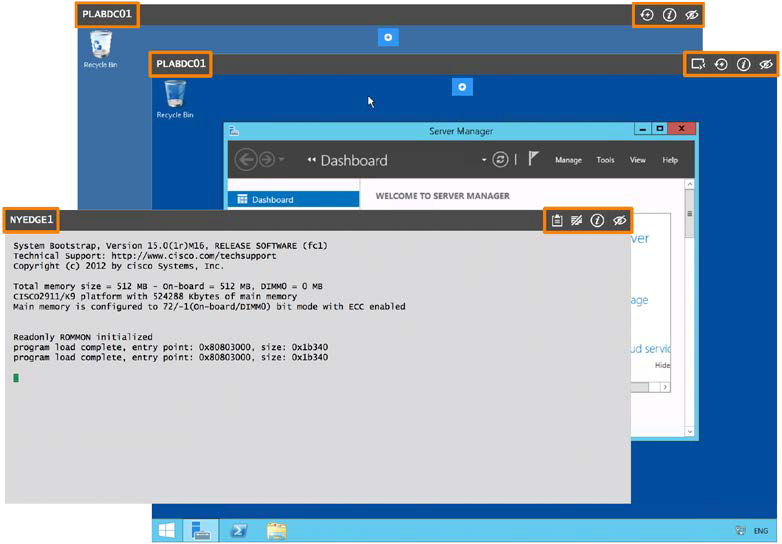Toggle visibility of the back PLABDC01 panel
The width and height of the screenshot is (782, 544).
[692, 15]
